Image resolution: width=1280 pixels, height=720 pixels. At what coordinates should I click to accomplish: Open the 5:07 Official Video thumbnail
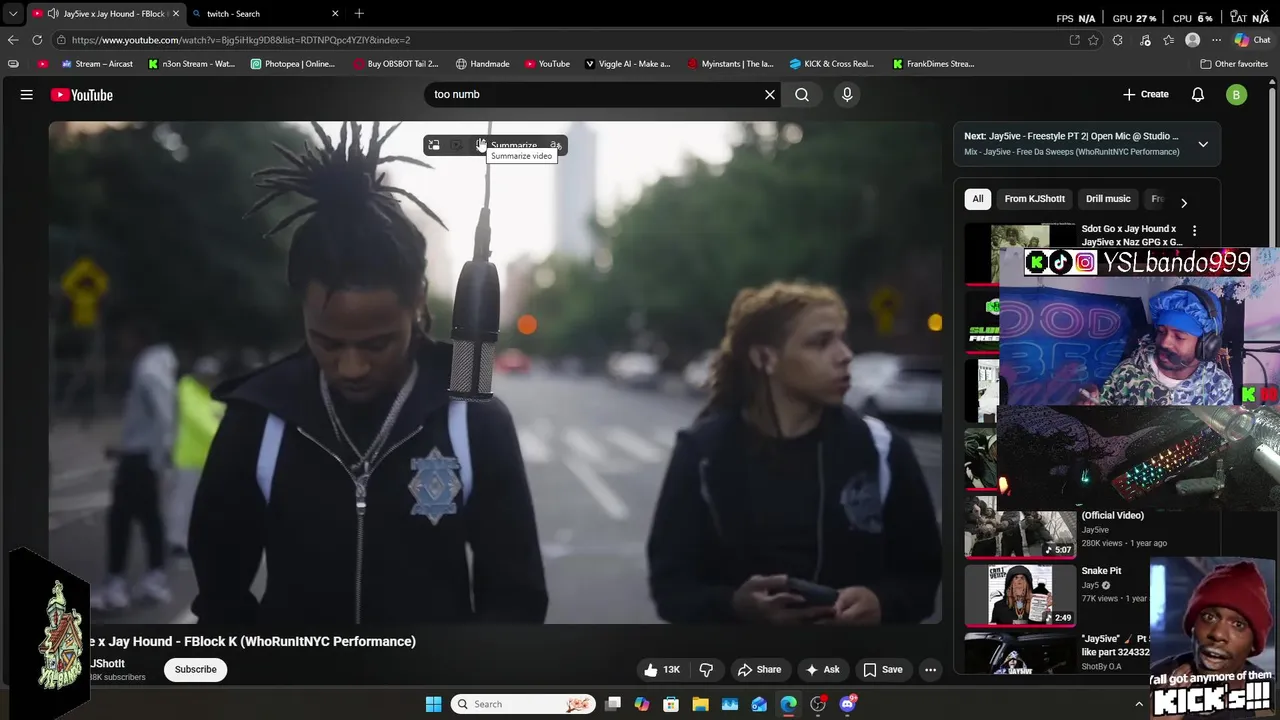coord(1020,529)
